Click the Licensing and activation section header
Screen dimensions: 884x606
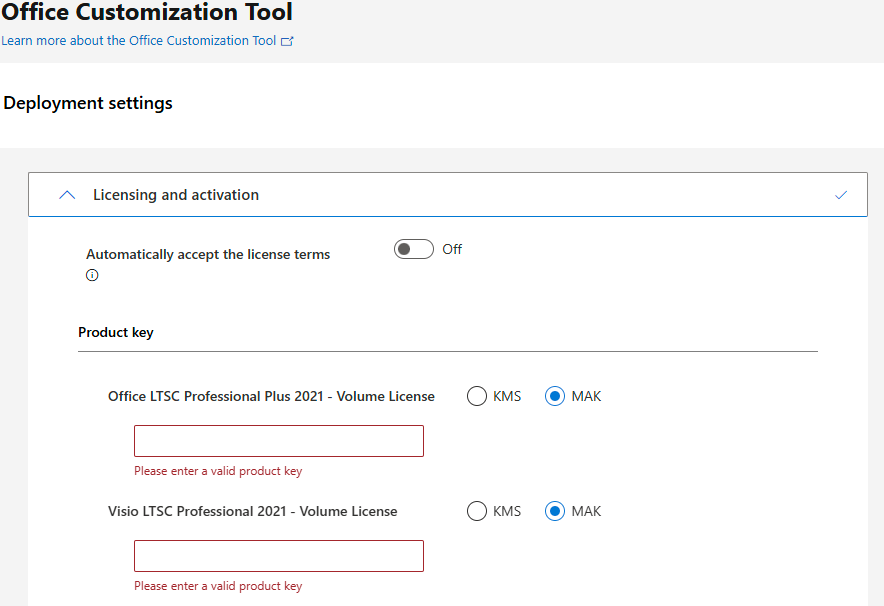click(x=448, y=194)
